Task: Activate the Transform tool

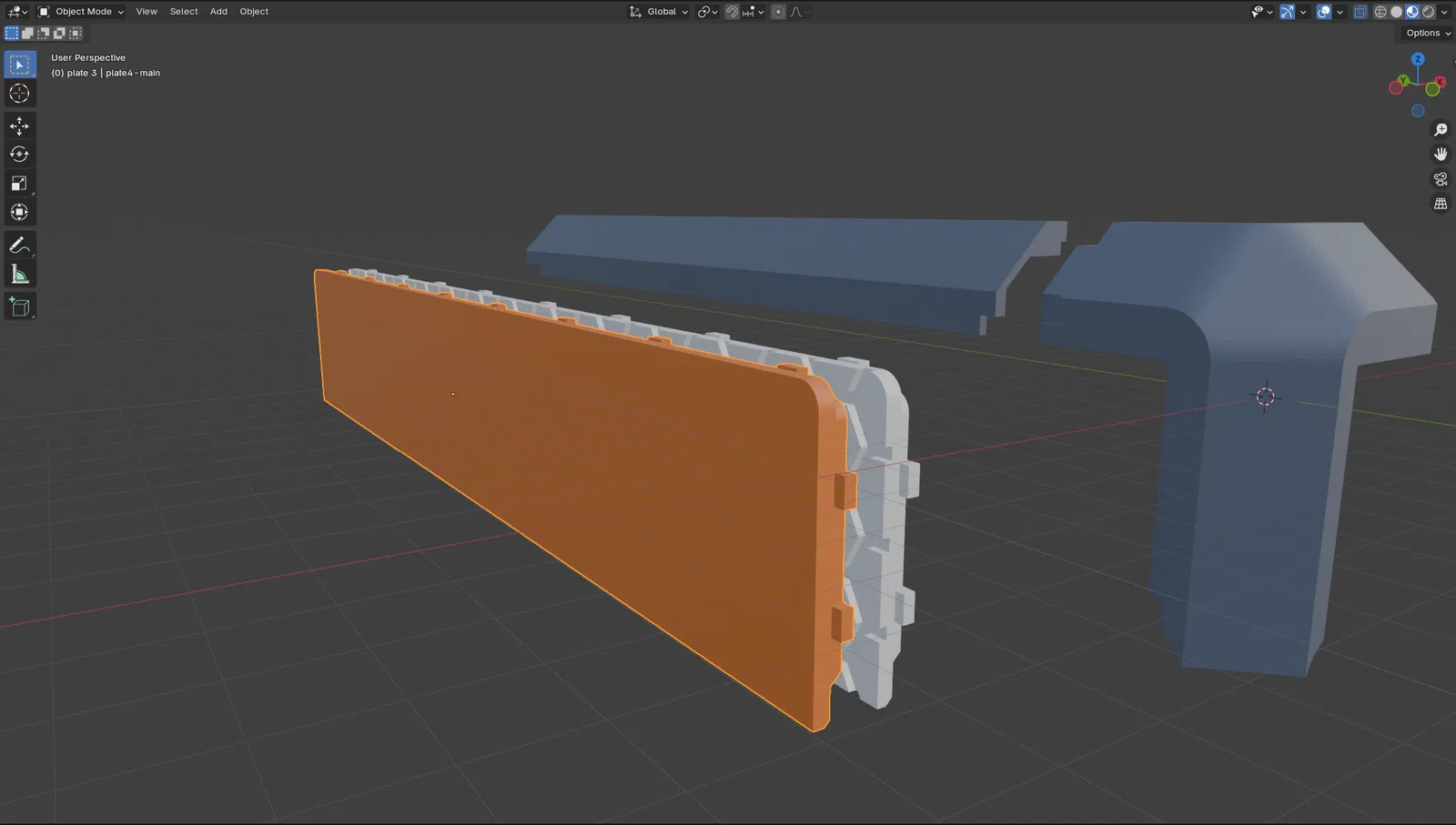Action: (19, 212)
